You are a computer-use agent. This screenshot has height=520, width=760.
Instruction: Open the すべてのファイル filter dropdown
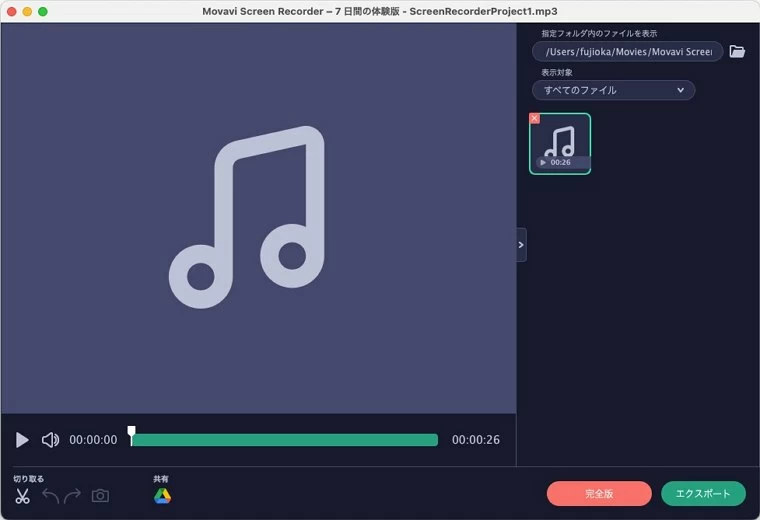pos(613,90)
